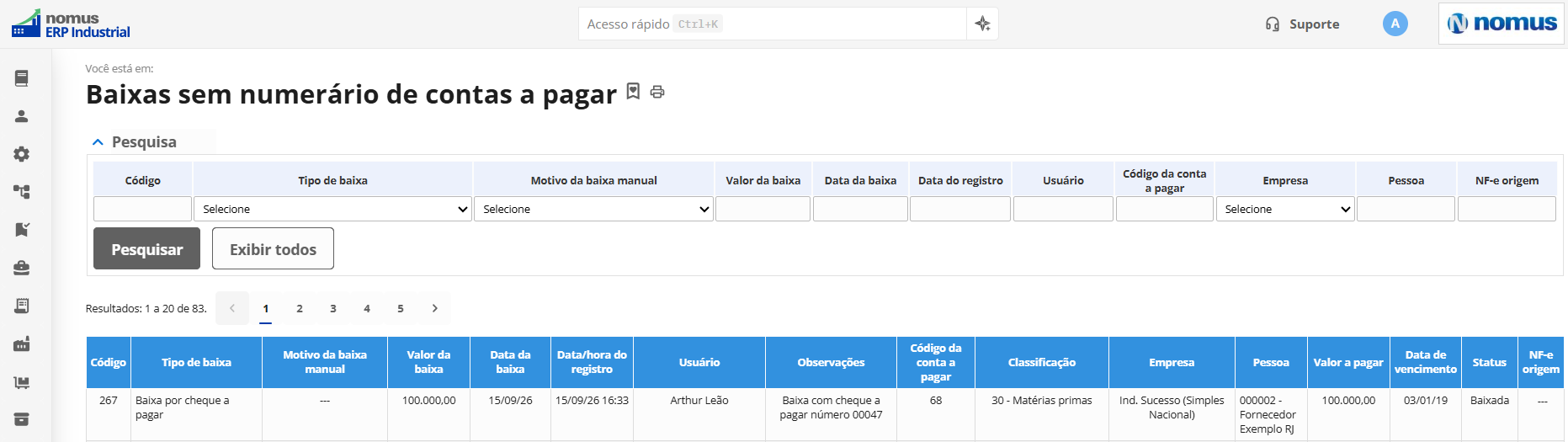The width and height of the screenshot is (1568, 442).
Task: Open the book icon in sidebar
Action: point(22,78)
